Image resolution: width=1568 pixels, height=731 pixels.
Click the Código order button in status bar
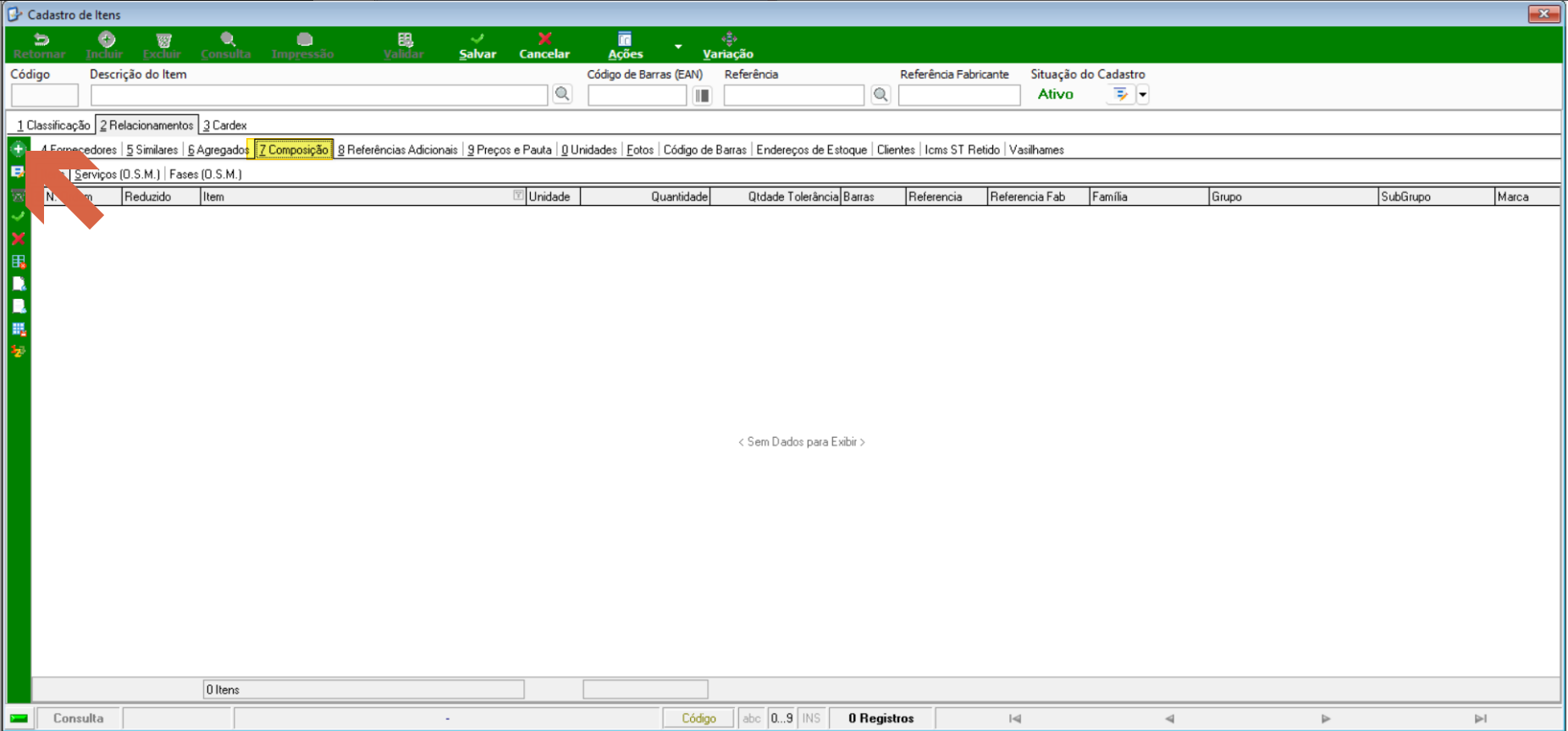tap(698, 718)
